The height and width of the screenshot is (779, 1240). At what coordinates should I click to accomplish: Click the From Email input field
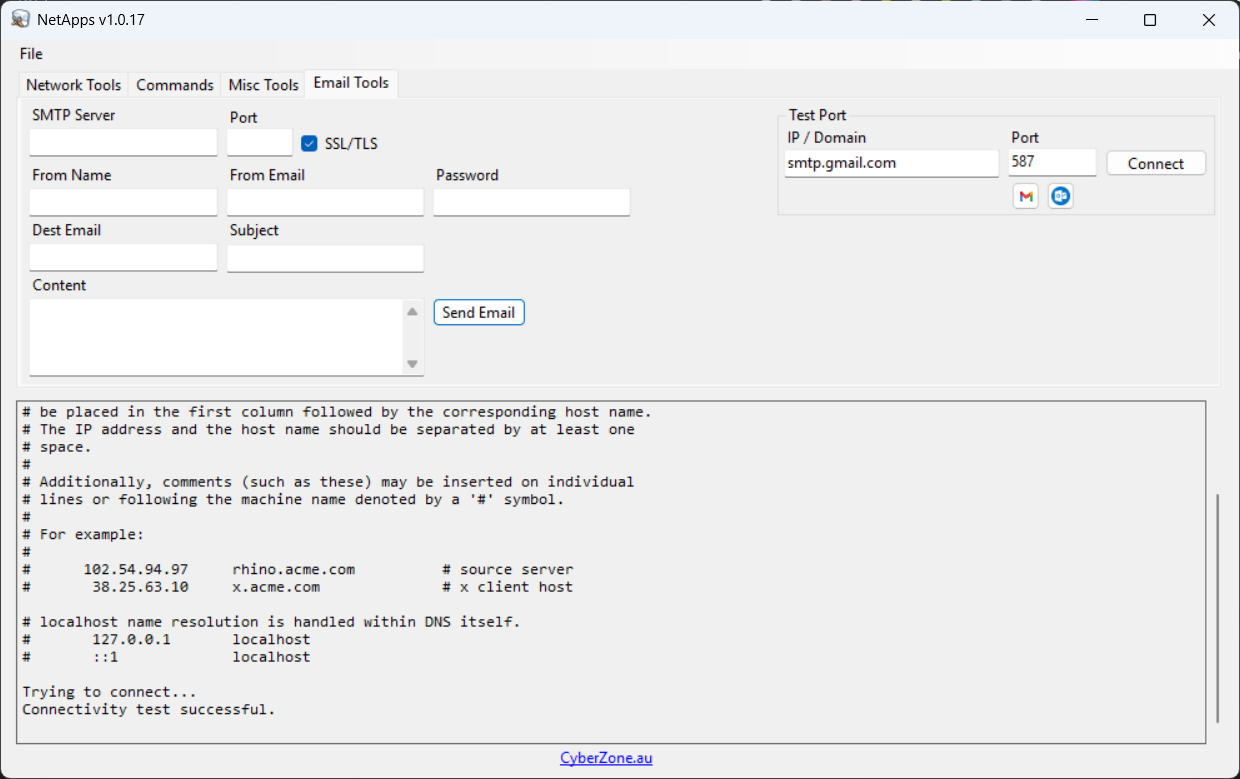(x=326, y=202)
